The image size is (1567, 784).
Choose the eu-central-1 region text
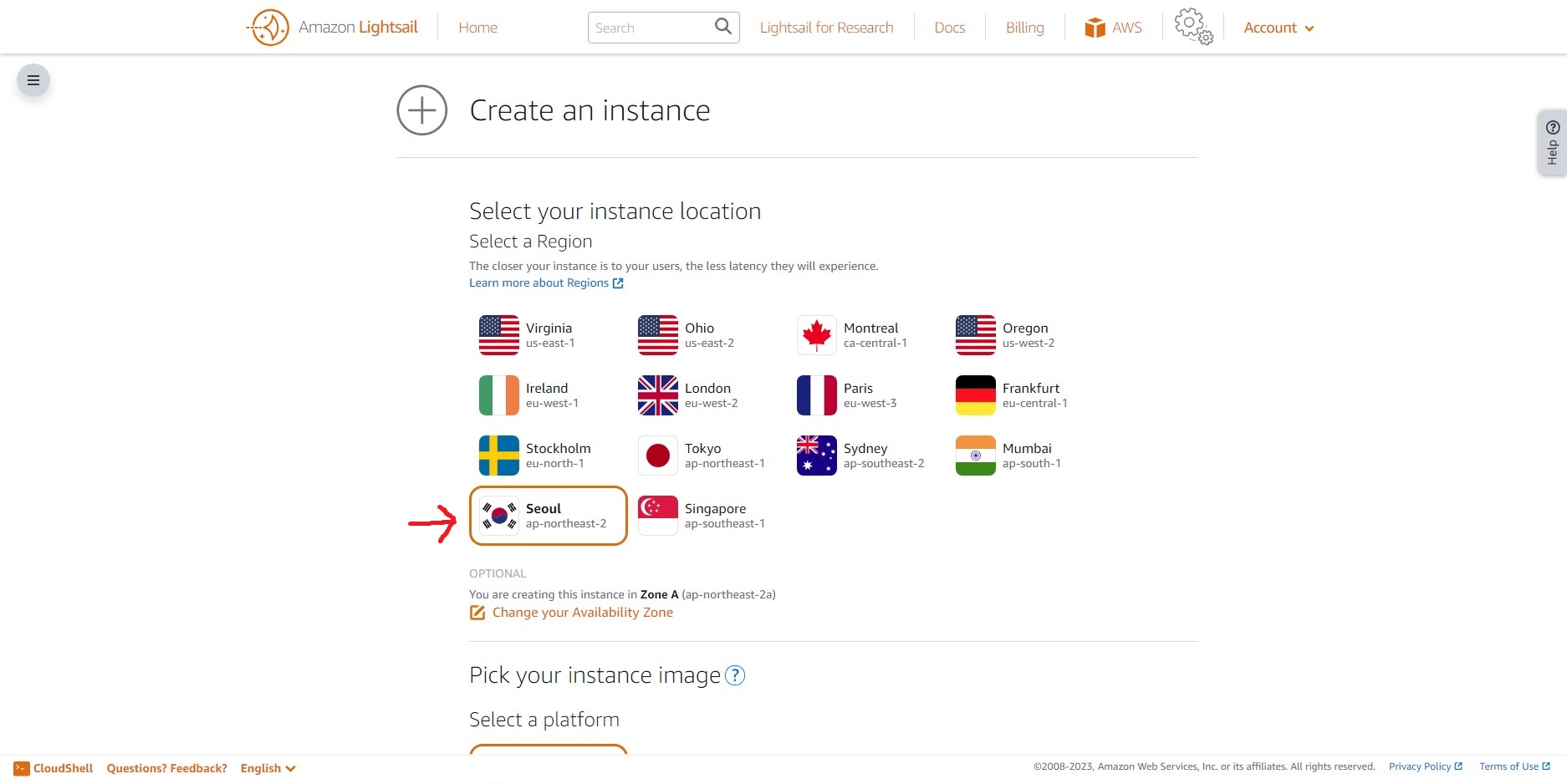pos(1034,404)
